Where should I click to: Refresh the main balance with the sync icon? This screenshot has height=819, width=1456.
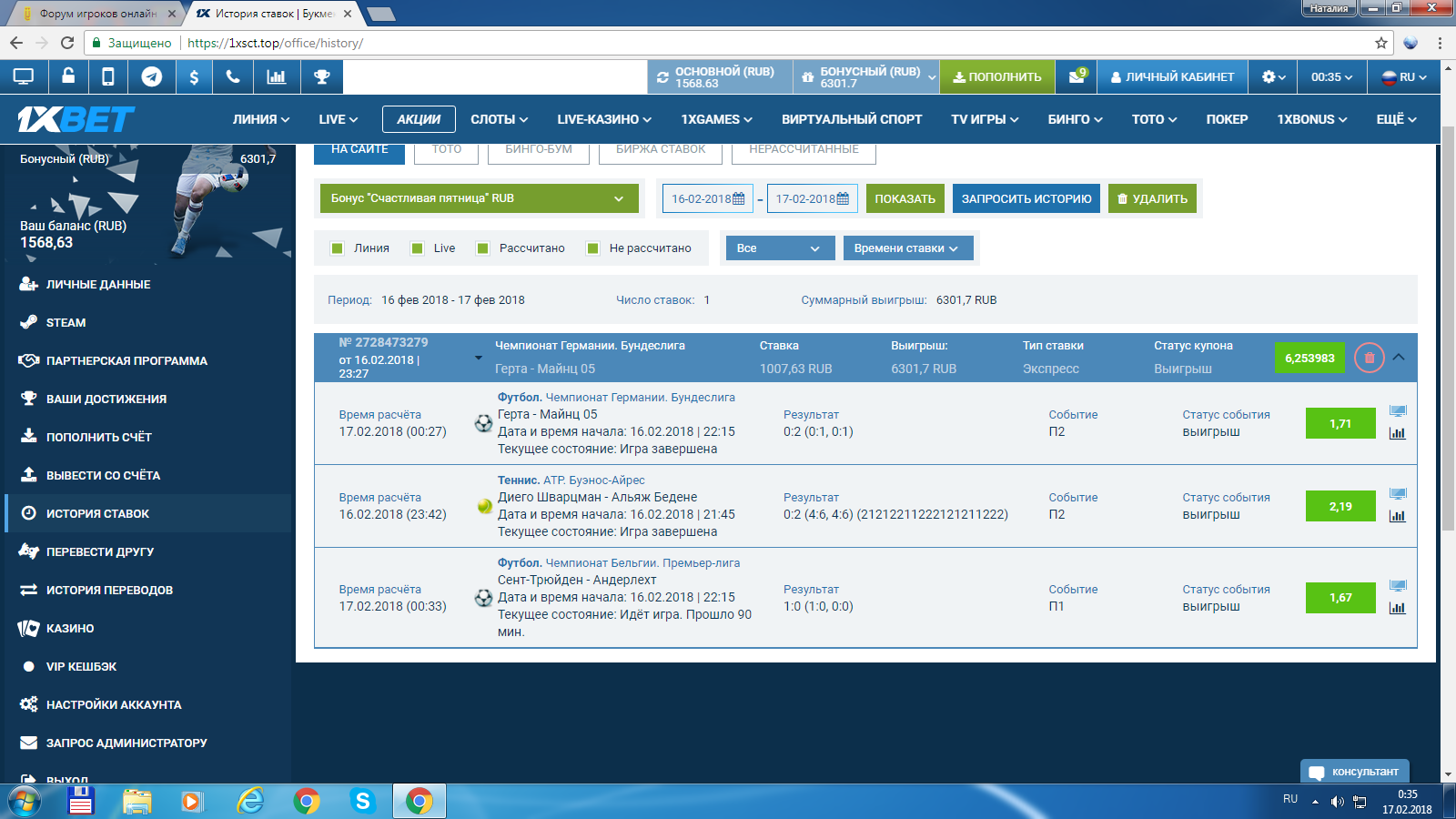click(x=662, y=77)
